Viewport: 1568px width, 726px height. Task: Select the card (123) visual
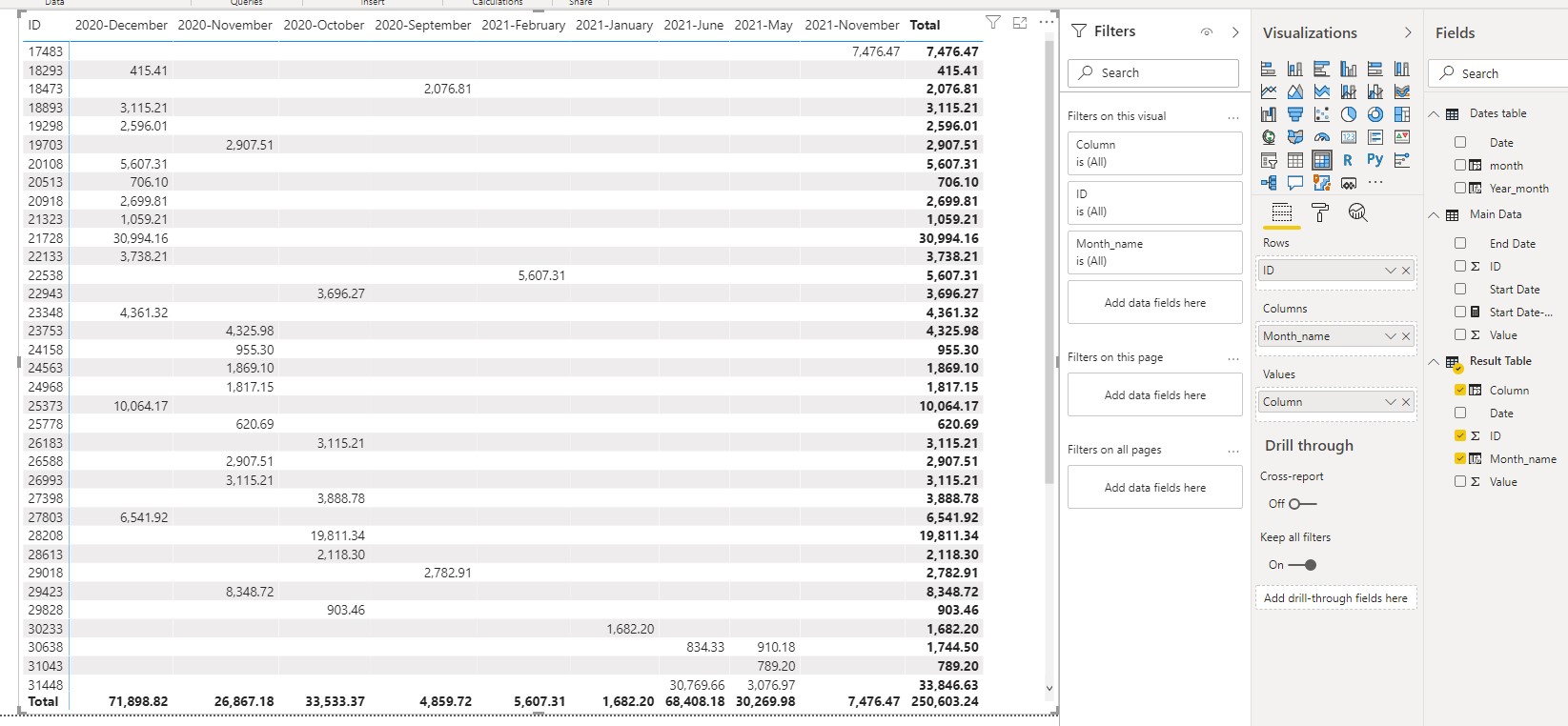1349,137
